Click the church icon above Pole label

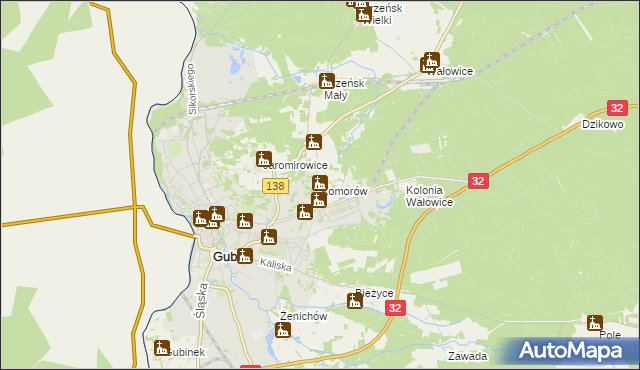click(595, 323)
